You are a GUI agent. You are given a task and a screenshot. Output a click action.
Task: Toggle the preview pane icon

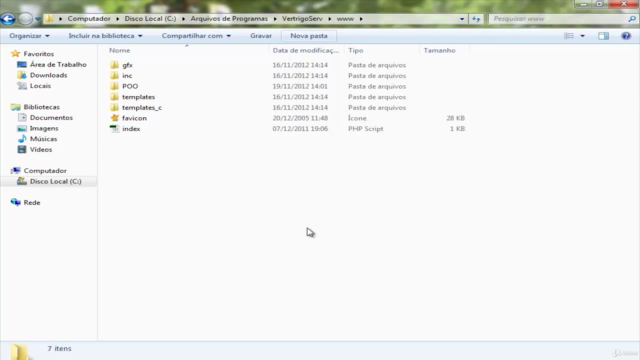603,36
